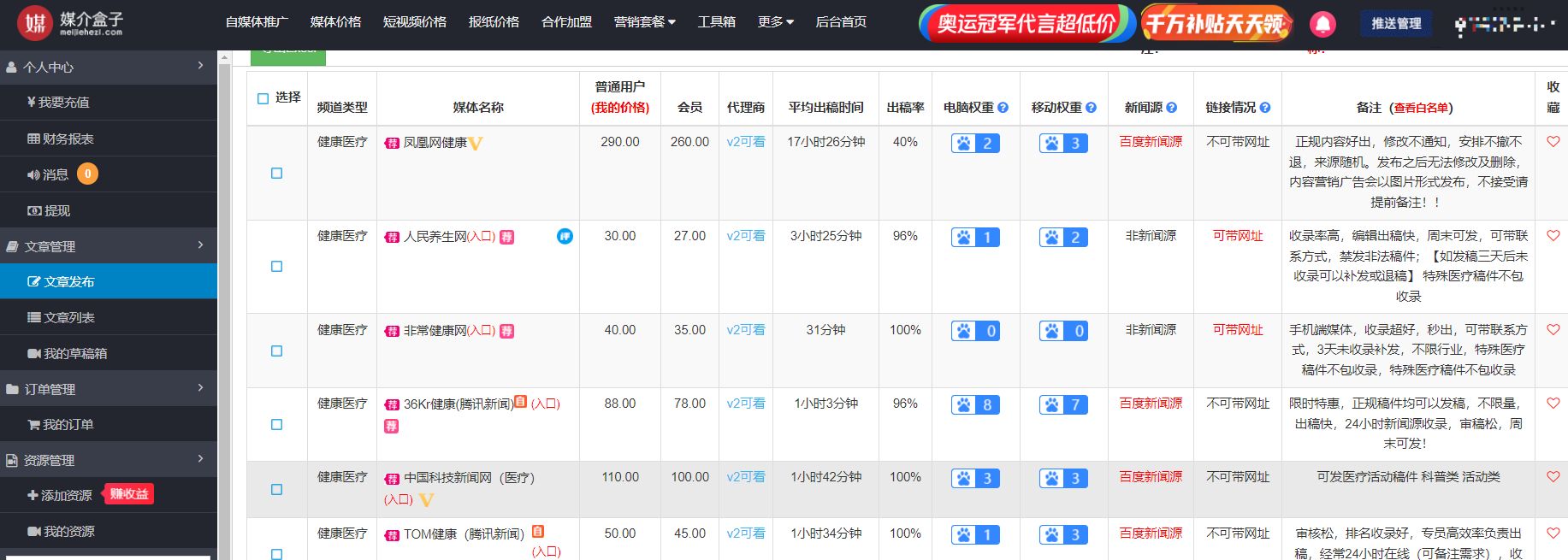
Task: Click v2可看 in the 凤凰网健康 row
Action: [x=746, y=142]
